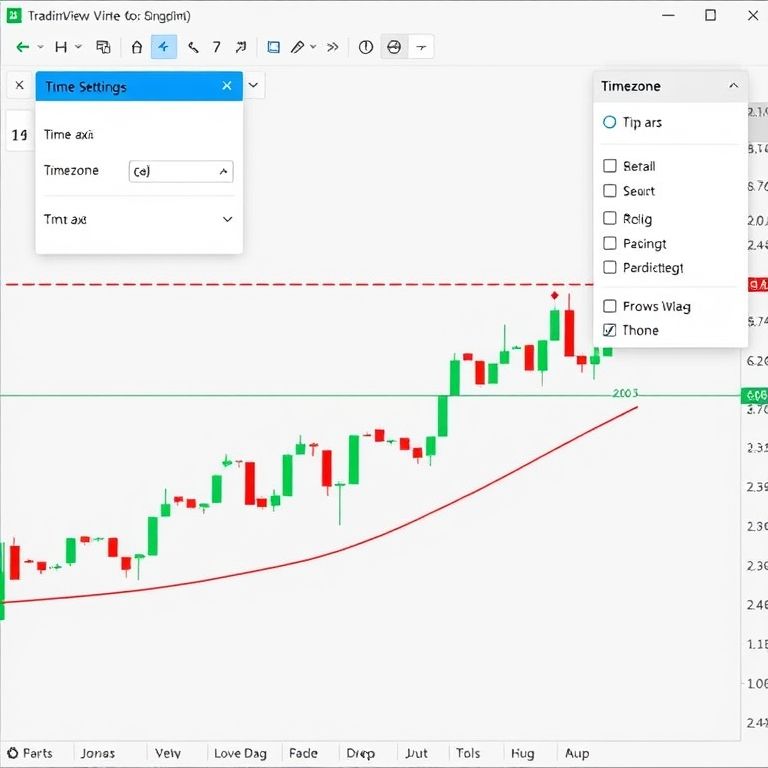768x768 pixels.
Task: Click the blue square icon in toolbar
Action: 273,47
